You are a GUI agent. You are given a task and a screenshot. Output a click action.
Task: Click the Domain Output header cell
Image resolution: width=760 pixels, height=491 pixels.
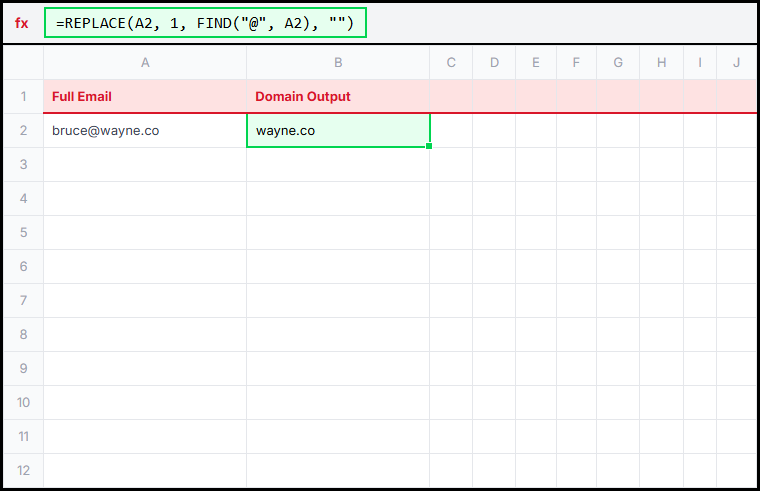pos(338,97)
